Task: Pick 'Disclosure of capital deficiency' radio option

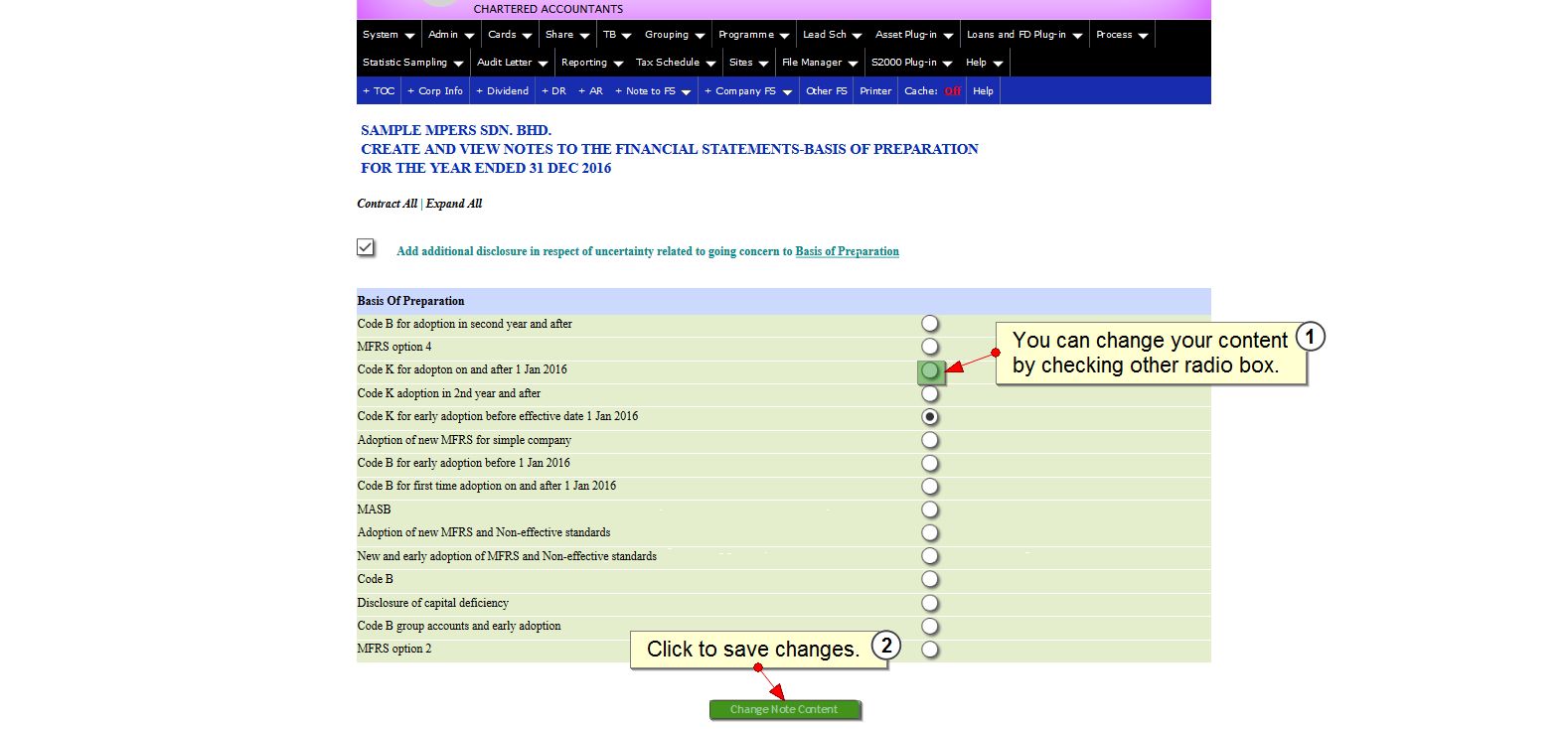Action: (x=929, y=603)
